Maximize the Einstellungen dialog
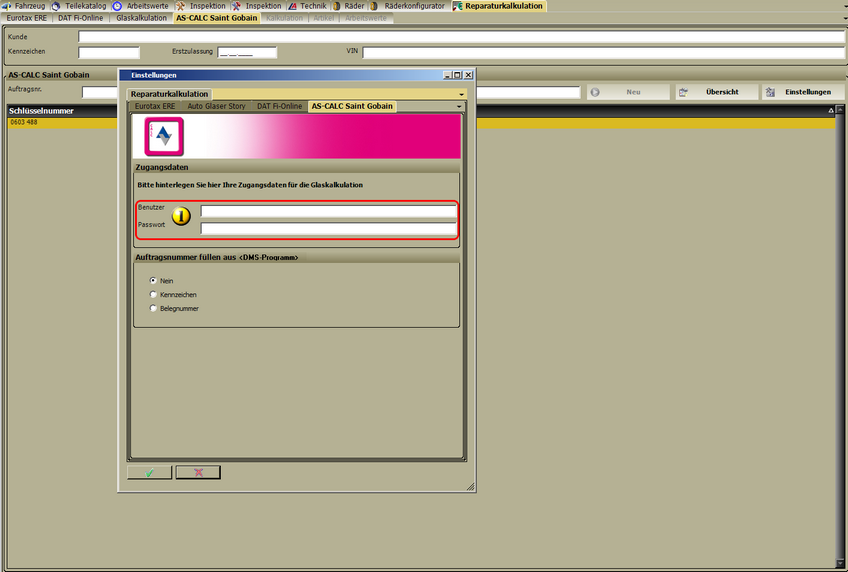 457,75
